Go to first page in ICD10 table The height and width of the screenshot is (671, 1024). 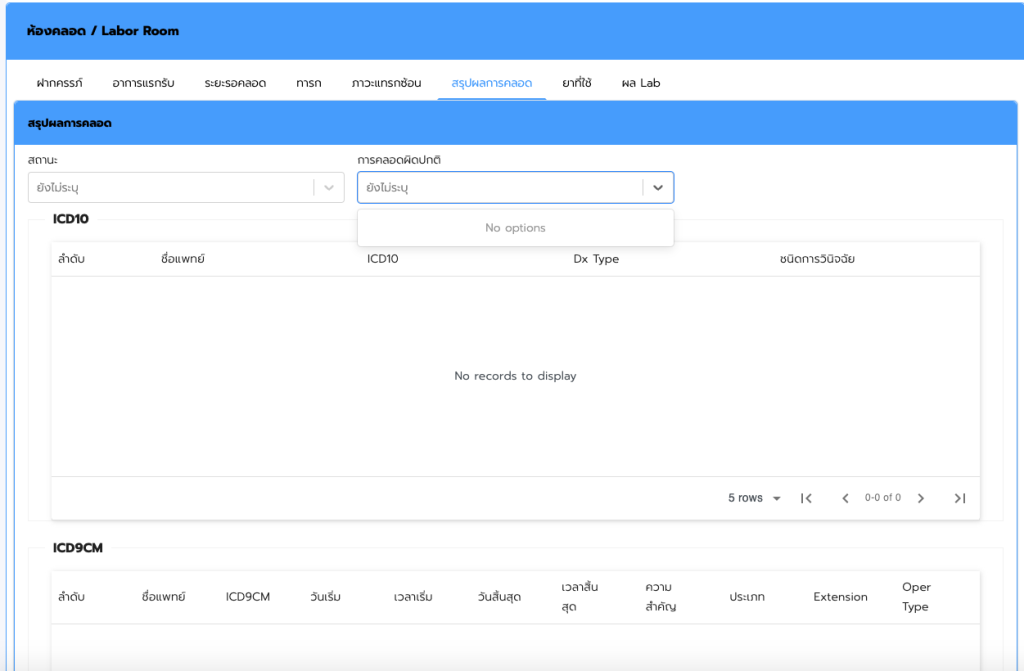point(806,498)
